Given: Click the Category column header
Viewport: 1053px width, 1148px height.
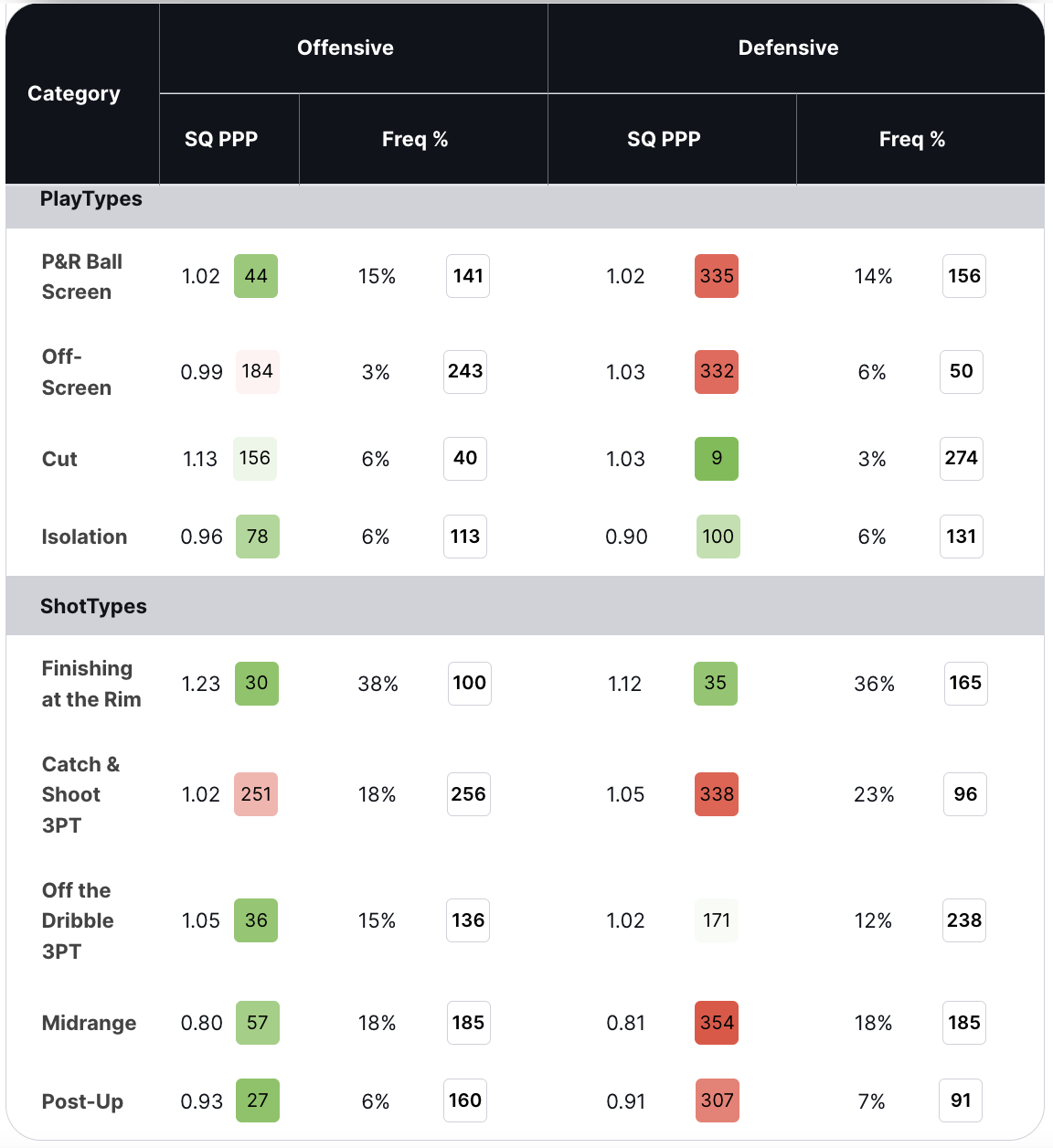Looking at the screenshot, I should point(74,93).
